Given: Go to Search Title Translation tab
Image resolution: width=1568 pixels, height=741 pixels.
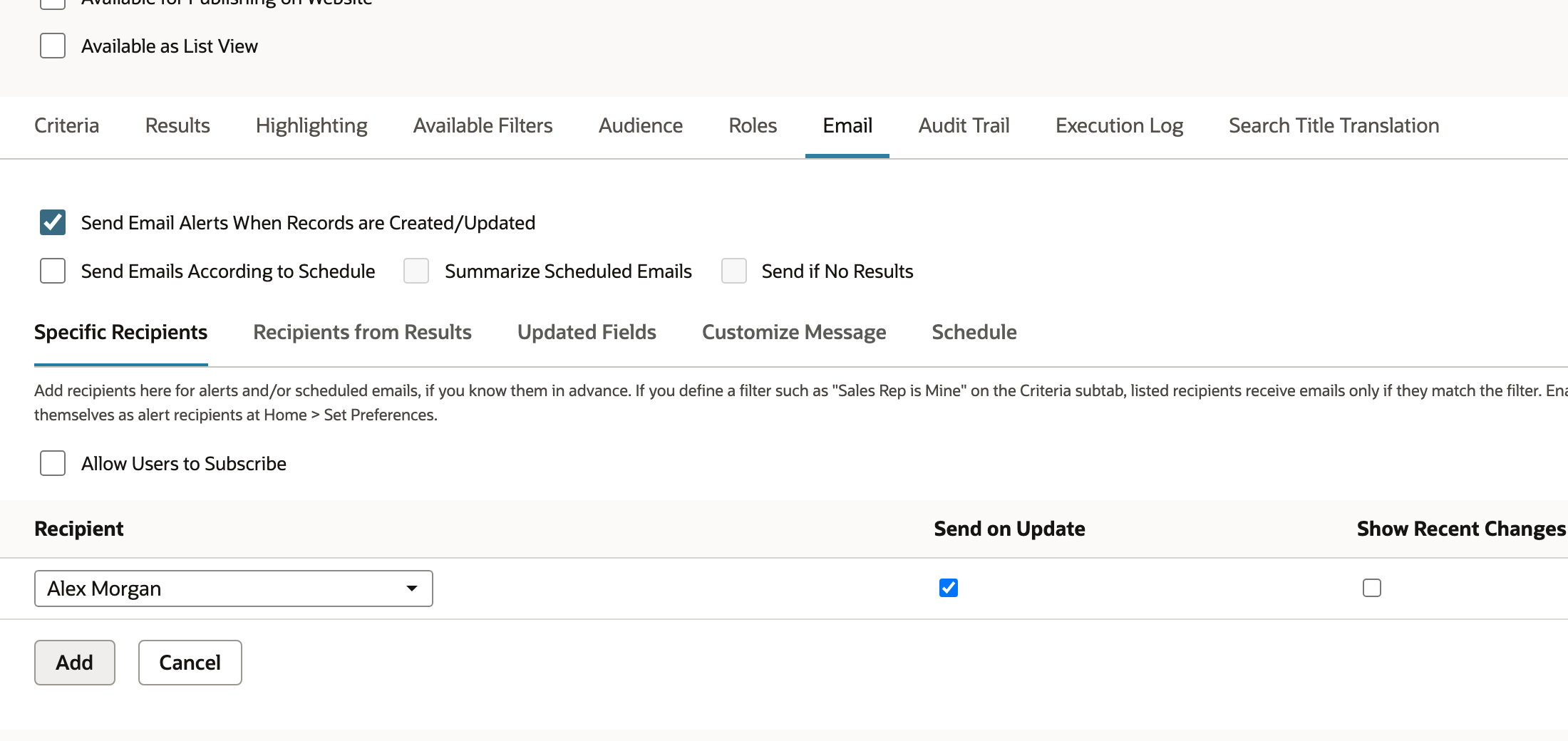Looking at the screenshot, I should 1334,125.
